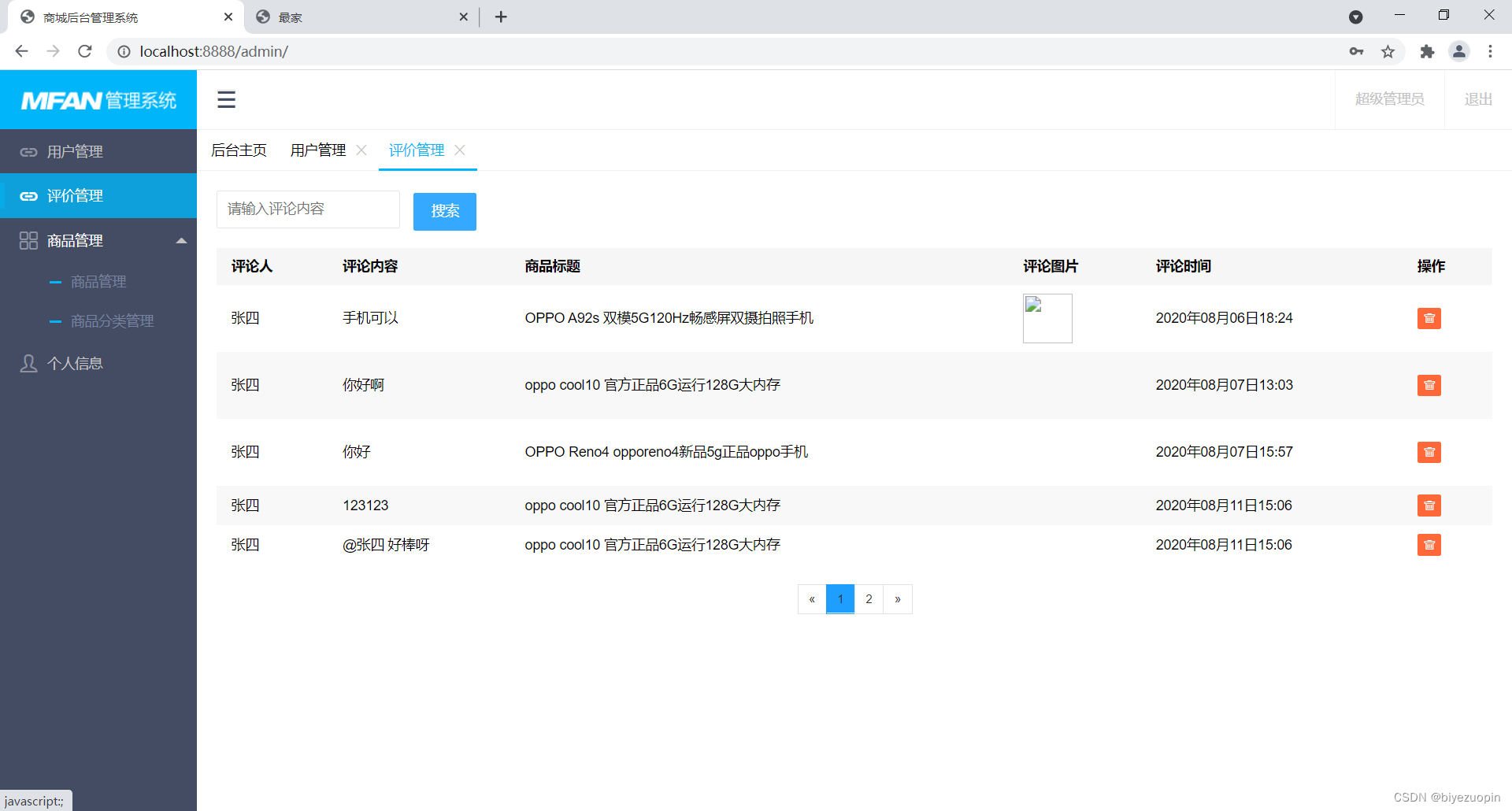Go to the next page with » button

tap(898, 599)
